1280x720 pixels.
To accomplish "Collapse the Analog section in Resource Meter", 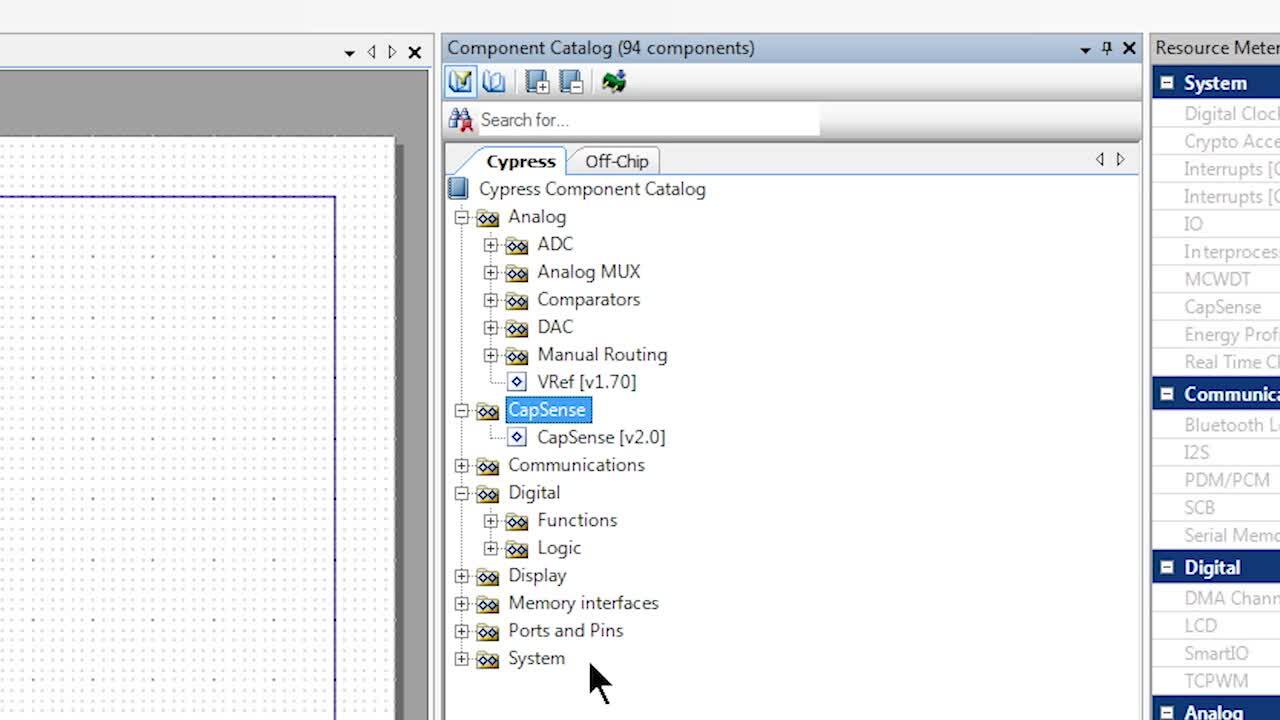I will (x=1167, y=712).
